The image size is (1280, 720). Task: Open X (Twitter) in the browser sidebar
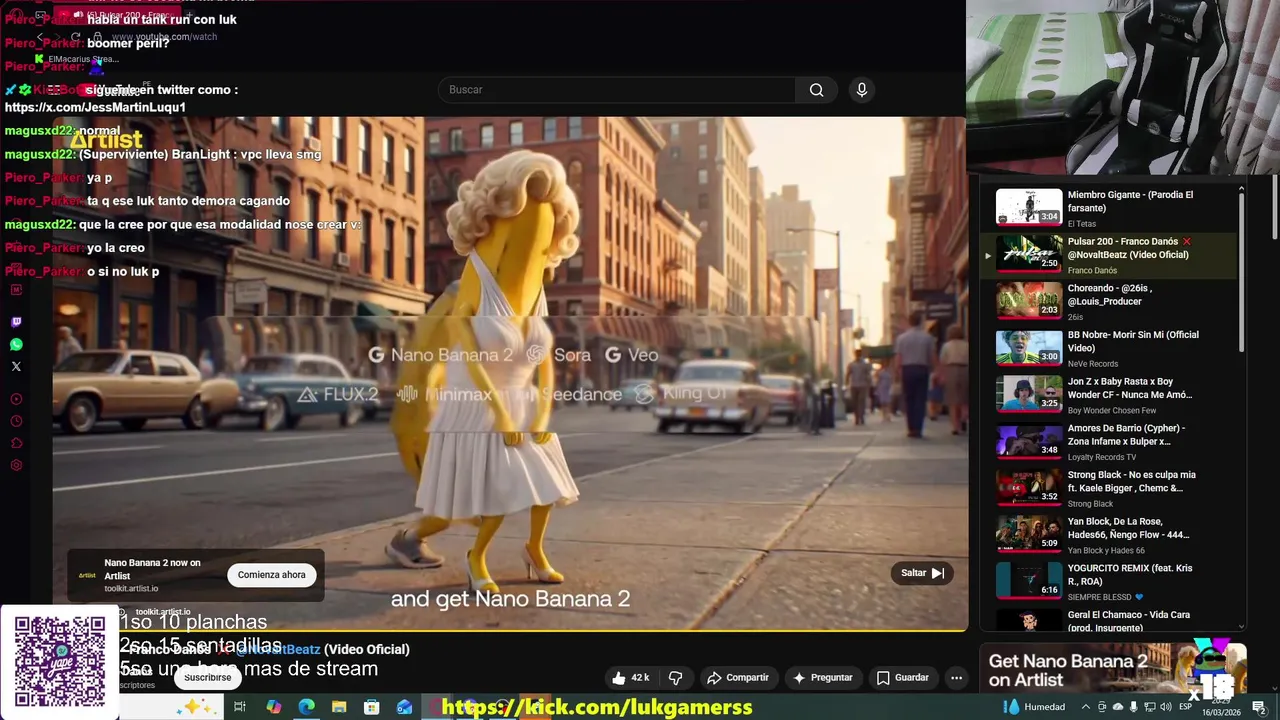16,366
